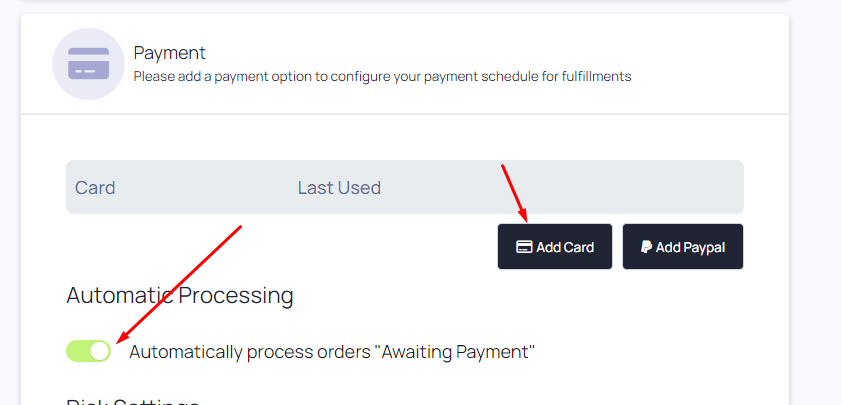Click the red arrow pointing at Add Card

(x=515, y=193)
